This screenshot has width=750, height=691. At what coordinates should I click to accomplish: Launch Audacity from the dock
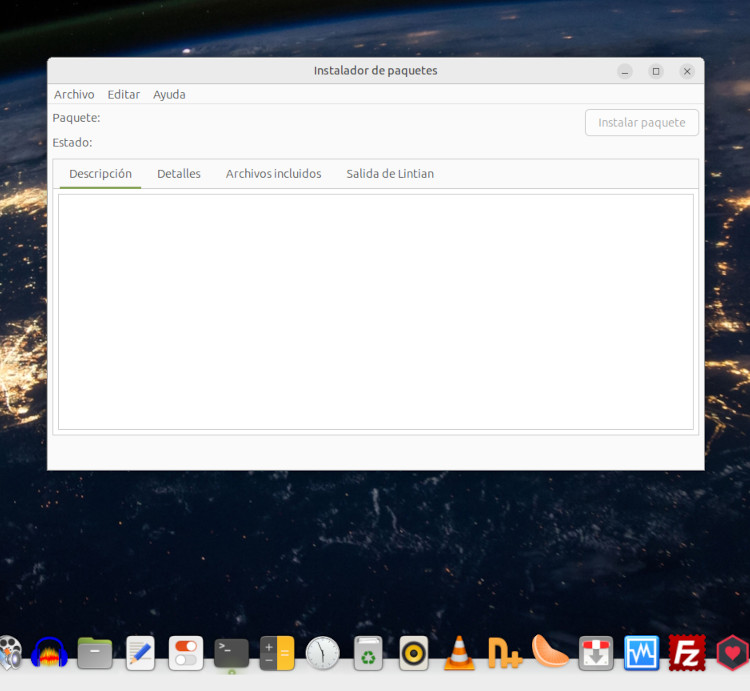coord(49,653)
